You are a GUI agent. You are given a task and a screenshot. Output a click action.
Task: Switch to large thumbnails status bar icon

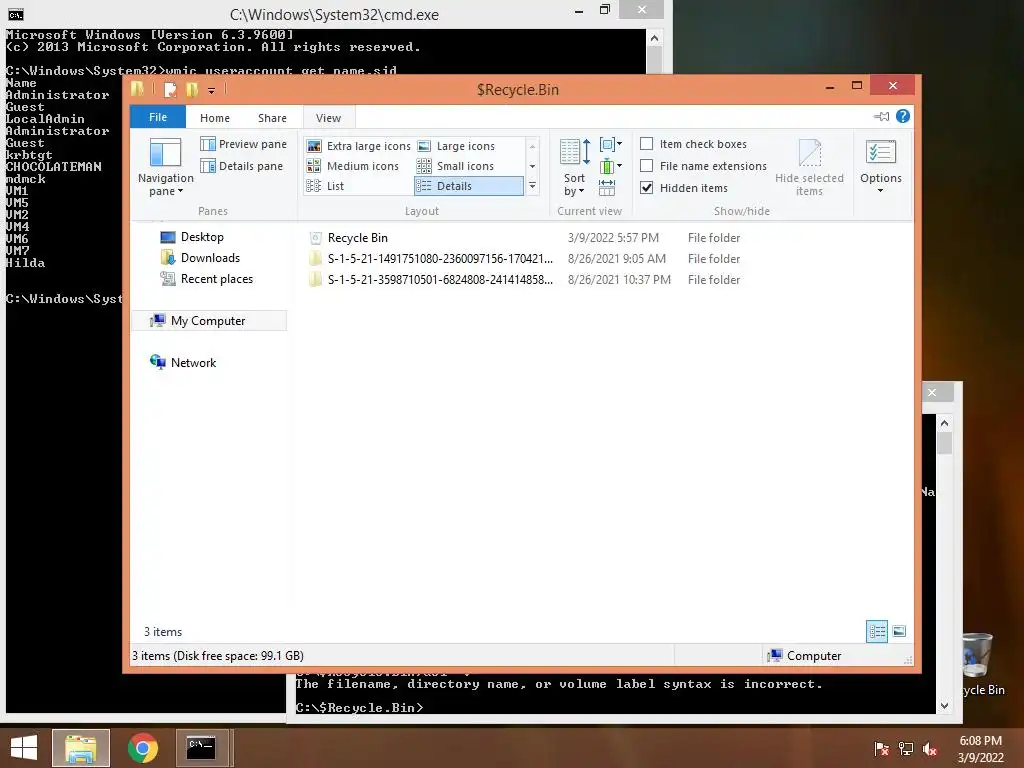pyautogui.click(x=899, y=631)
